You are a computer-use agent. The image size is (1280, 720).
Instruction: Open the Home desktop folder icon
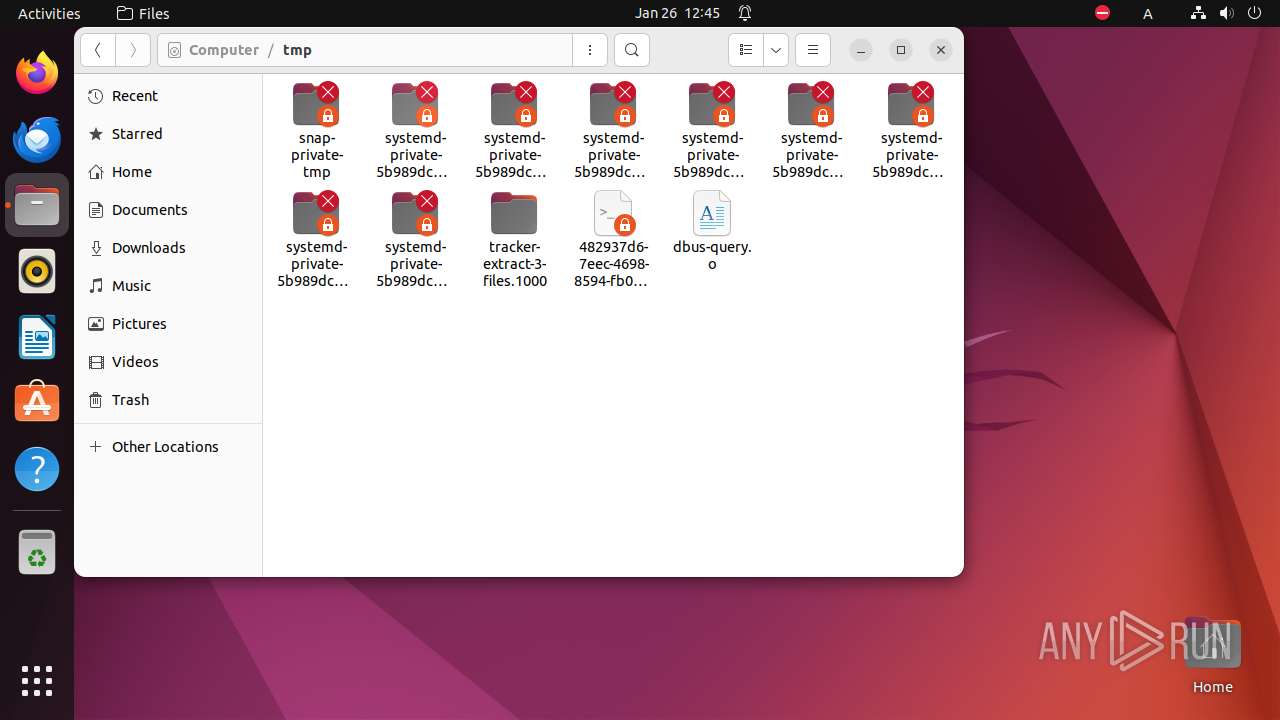coord(1212,654)
